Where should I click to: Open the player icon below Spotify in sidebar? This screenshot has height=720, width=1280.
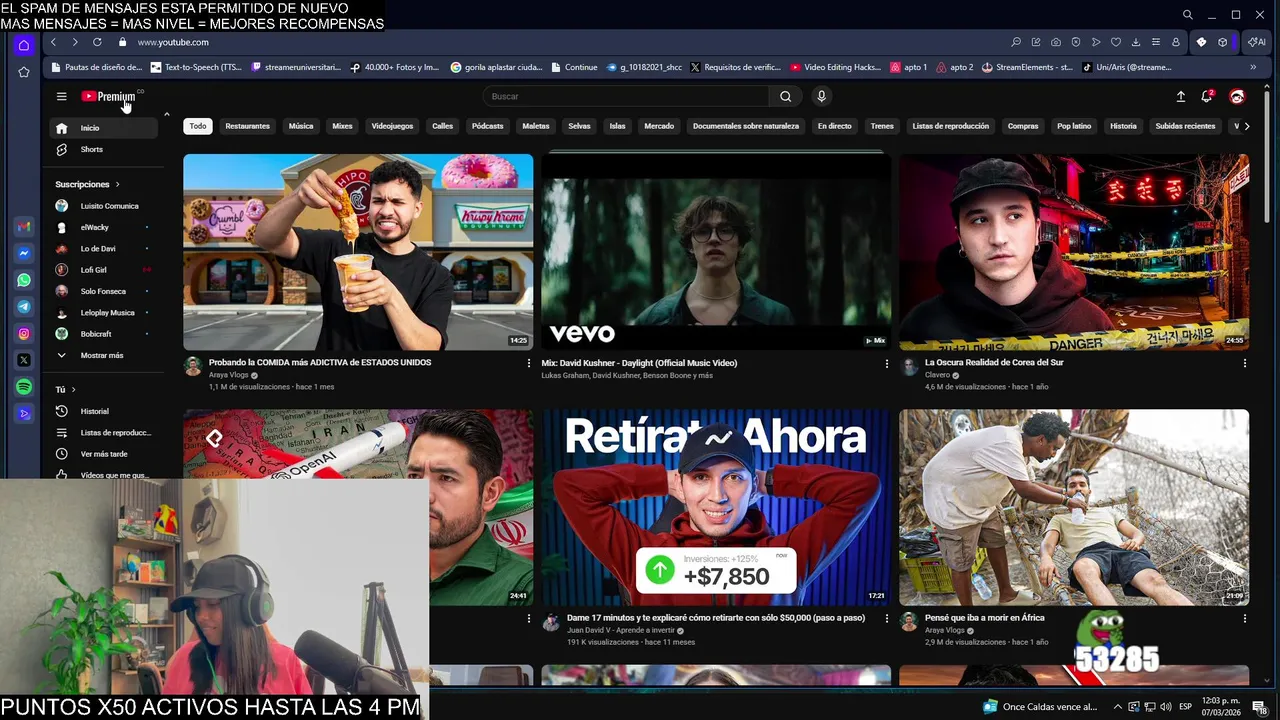[x=24, y=413]
